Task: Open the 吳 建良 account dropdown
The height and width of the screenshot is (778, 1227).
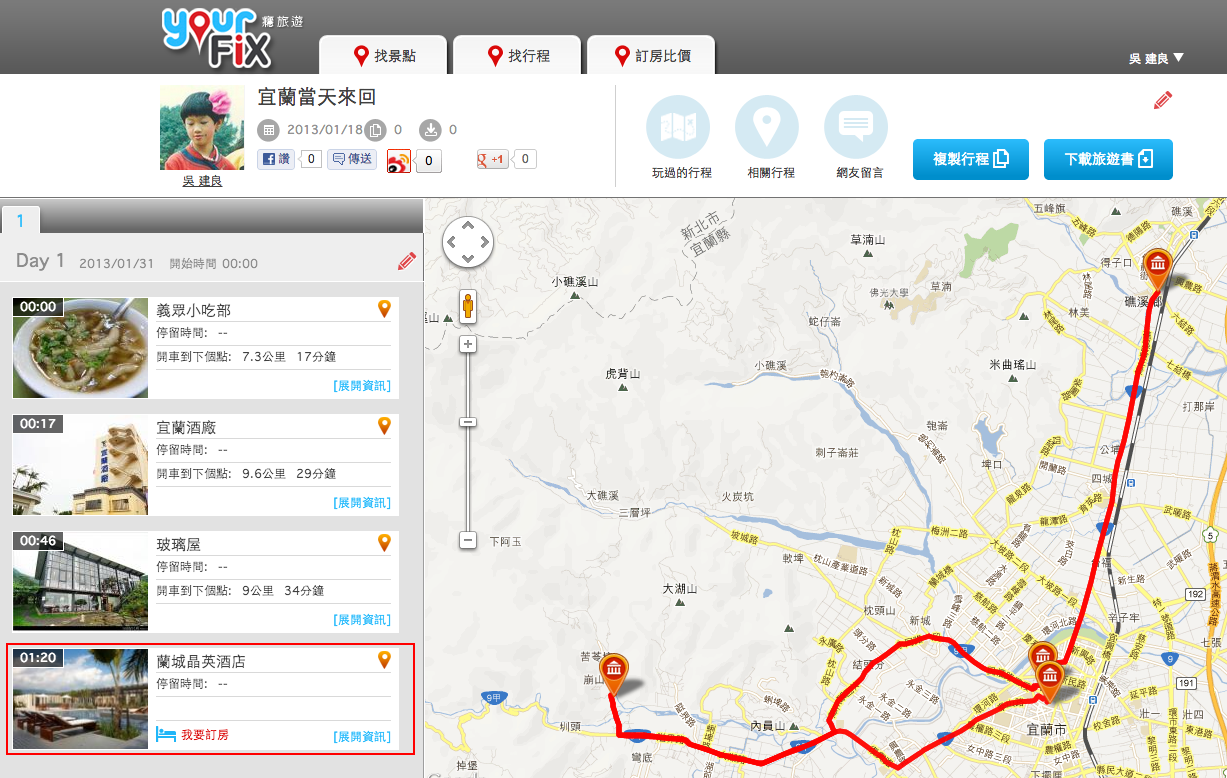Action: tap(1157, 58)
